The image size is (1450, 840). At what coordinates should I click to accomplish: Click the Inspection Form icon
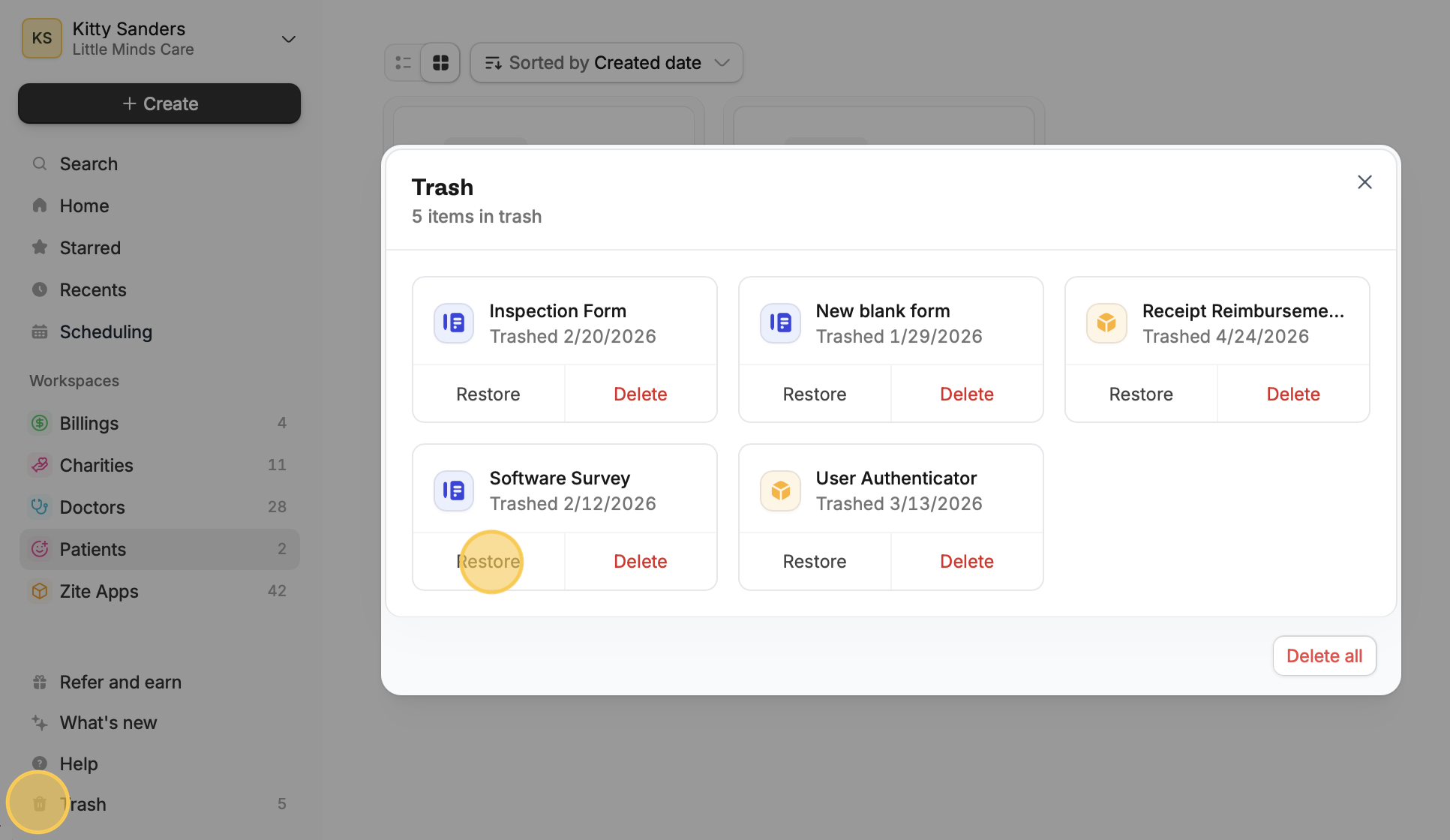[x=453, y=323]
